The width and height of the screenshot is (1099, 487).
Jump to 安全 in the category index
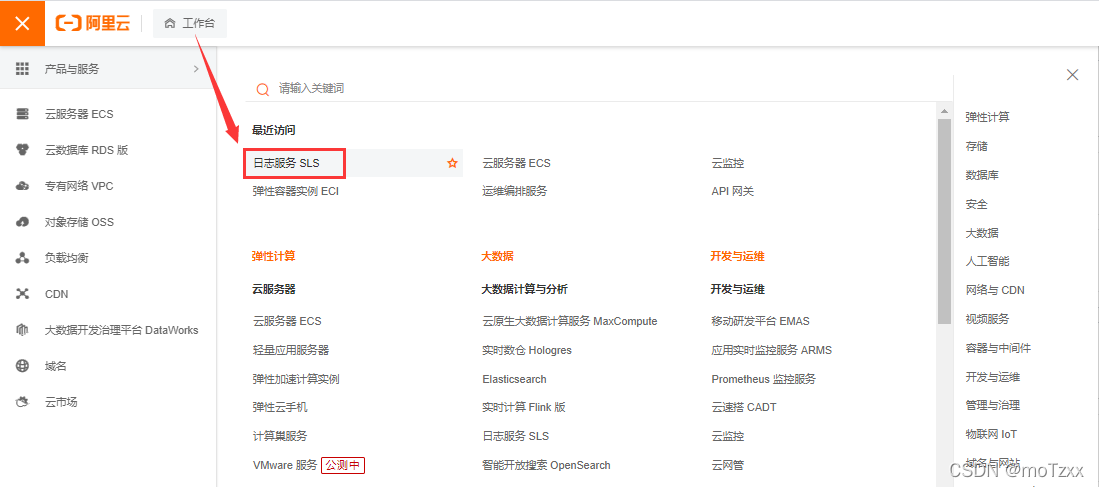click(x=976, y=204)
